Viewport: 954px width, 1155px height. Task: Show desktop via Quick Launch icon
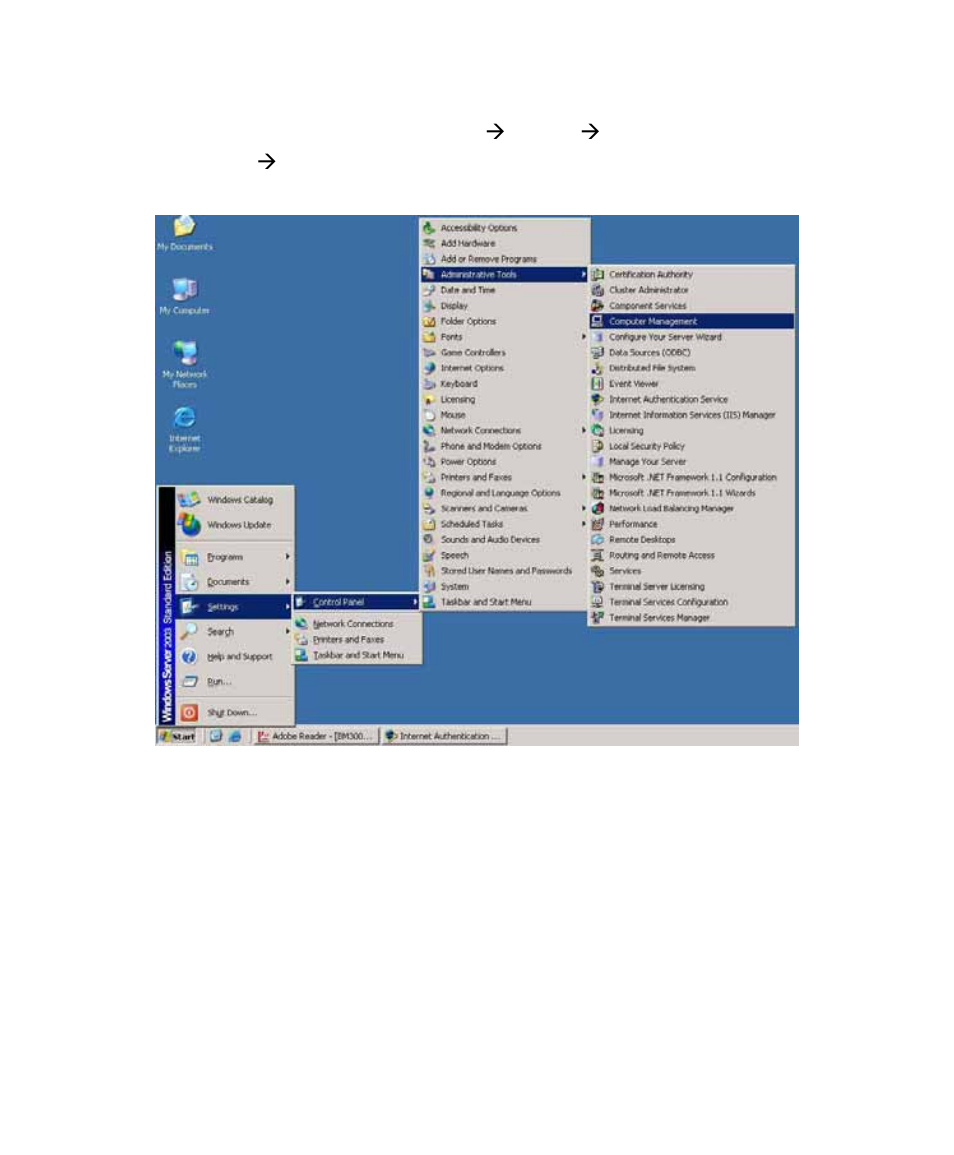pyautogui.click(x=215, y=736)
